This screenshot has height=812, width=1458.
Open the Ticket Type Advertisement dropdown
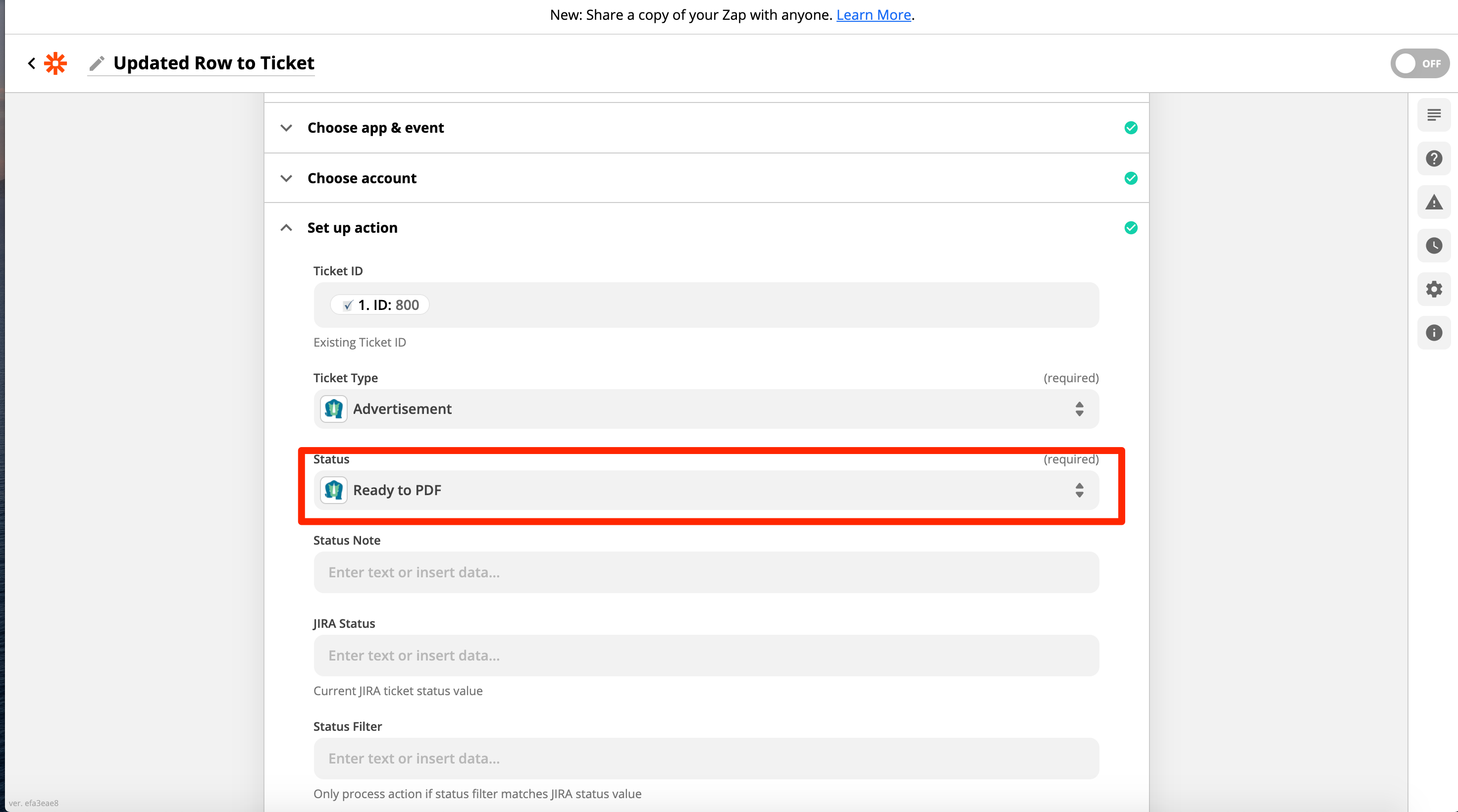pos(706,408)
